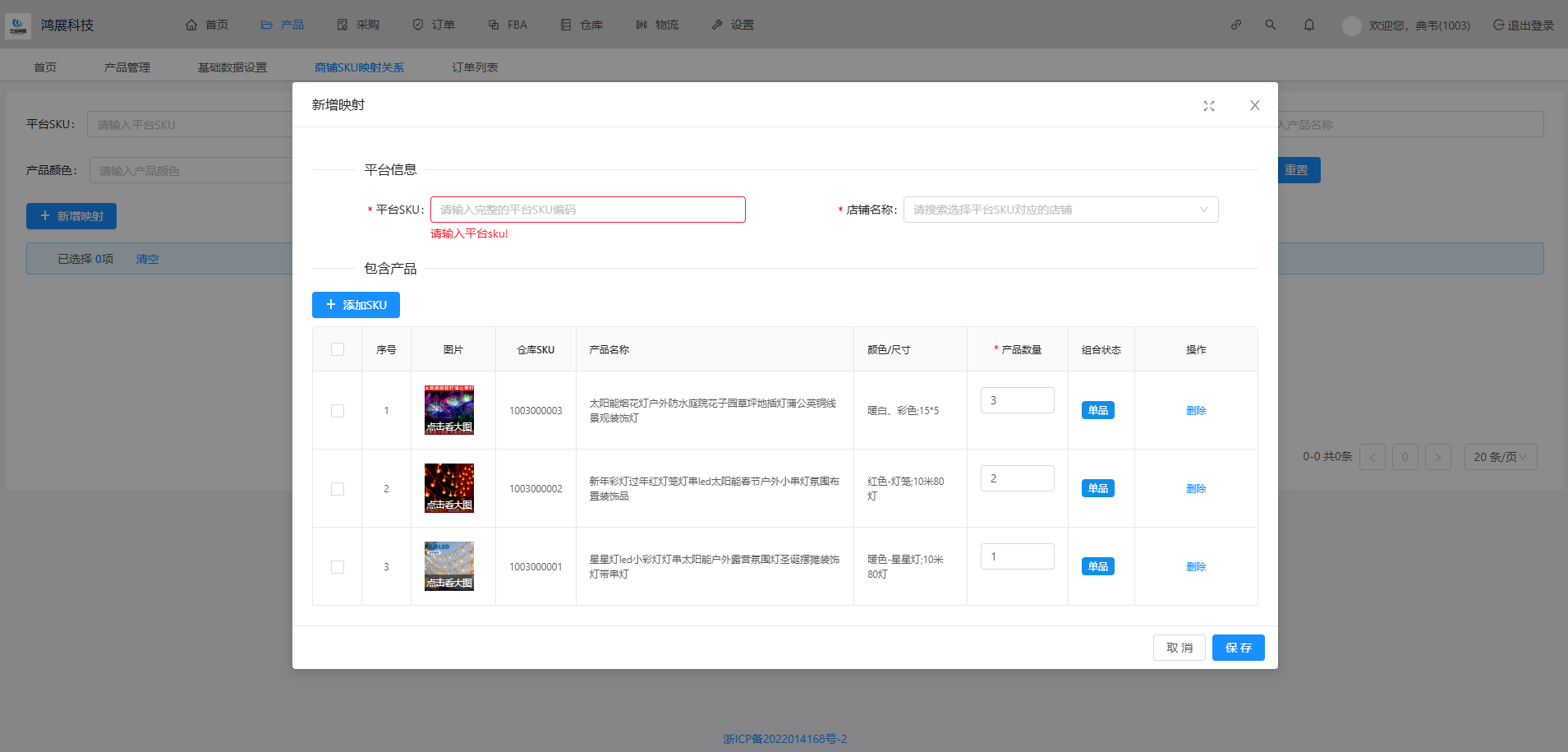Click the fullscreen expand icon in dialog header
1568x752 pixels.
1209,106
